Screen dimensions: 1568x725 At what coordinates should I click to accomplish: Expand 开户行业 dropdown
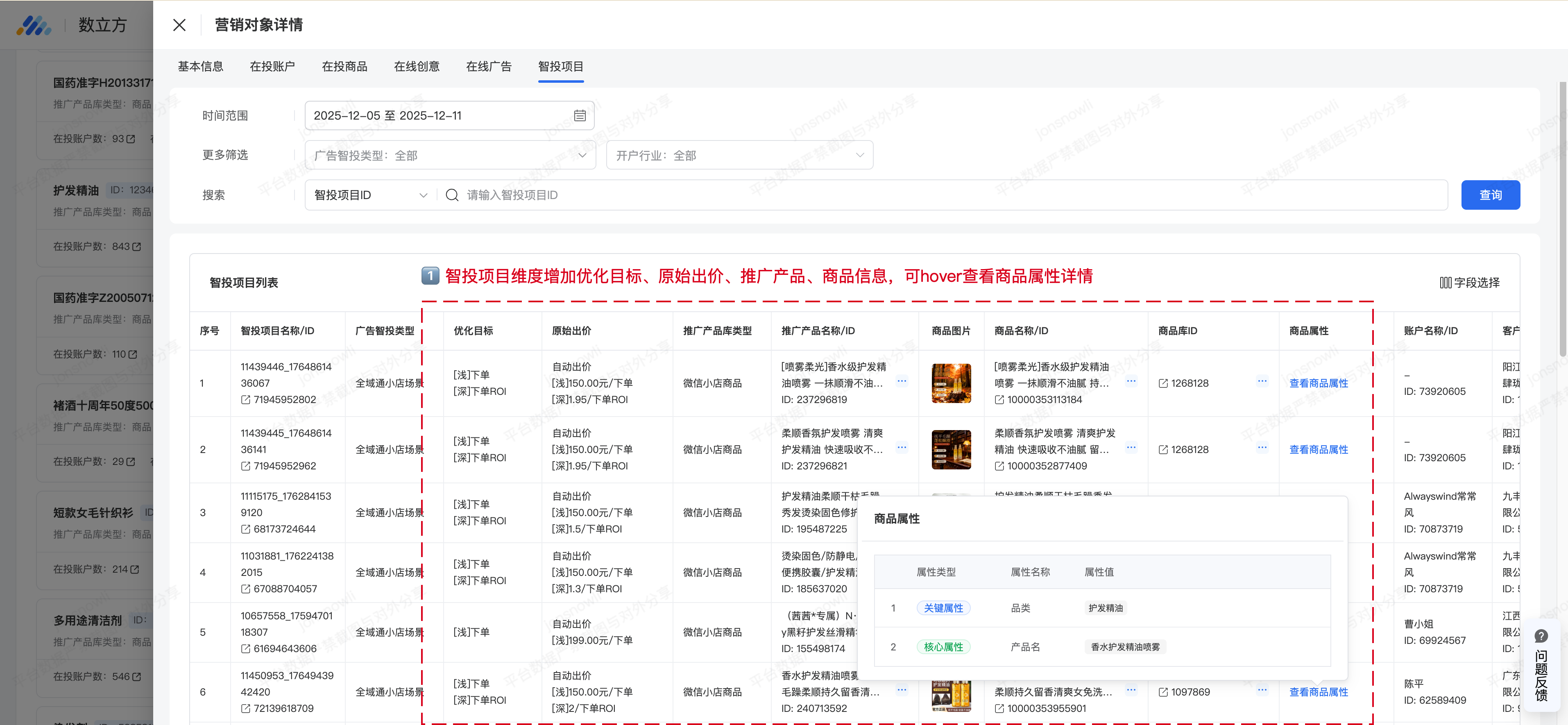(859, 155)
